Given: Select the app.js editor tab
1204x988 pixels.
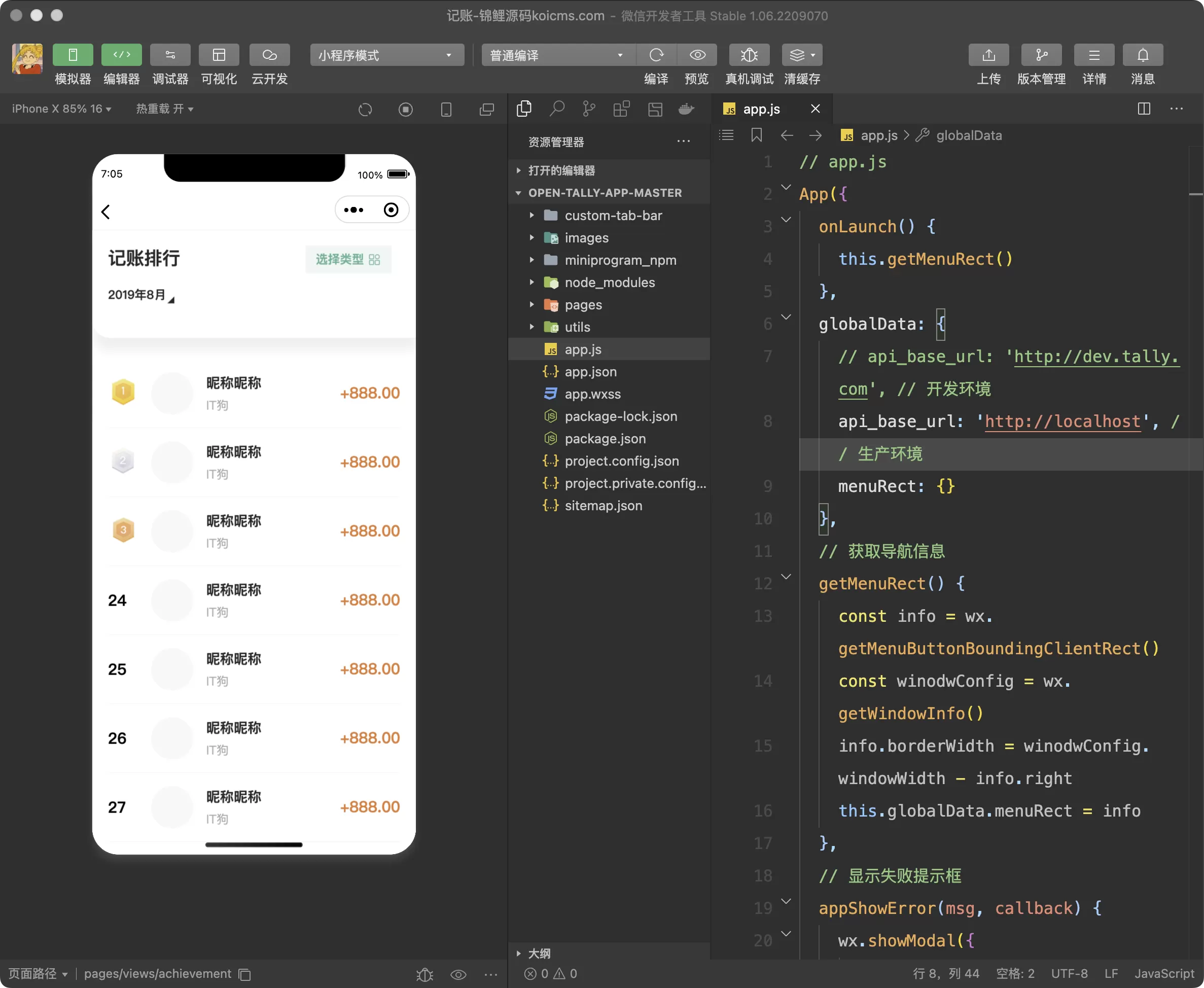Looking at the screenshot, I should 761,109.
